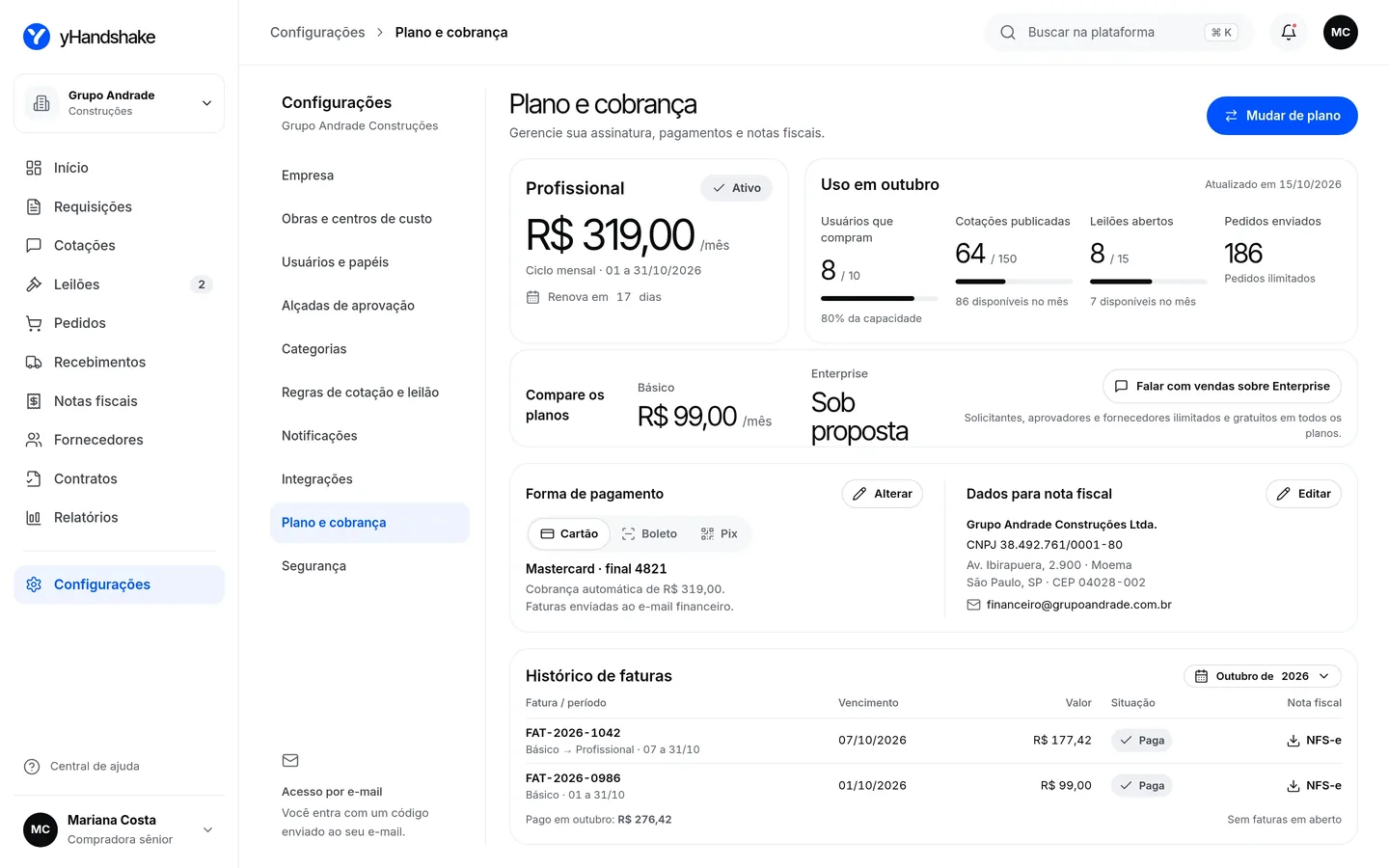1389x868 pixels.
Task: Open Início from the sidebar
Action: pyautogui.click(x=120, y=168)
